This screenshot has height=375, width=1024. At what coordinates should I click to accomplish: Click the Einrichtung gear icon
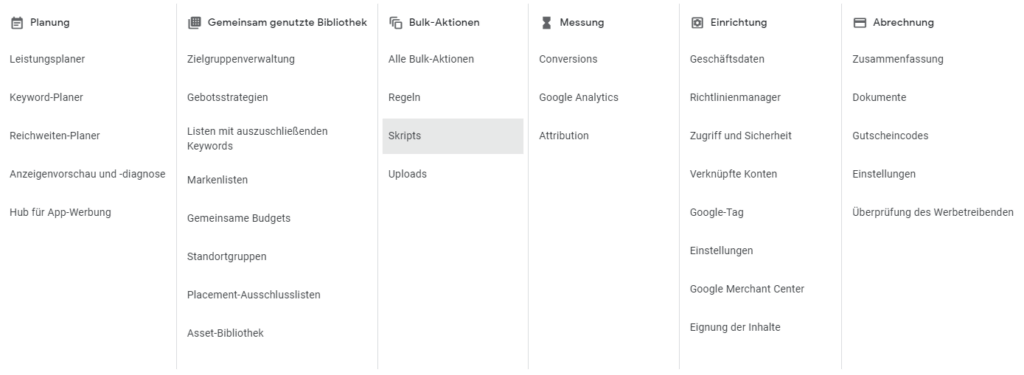coord(697,23)
